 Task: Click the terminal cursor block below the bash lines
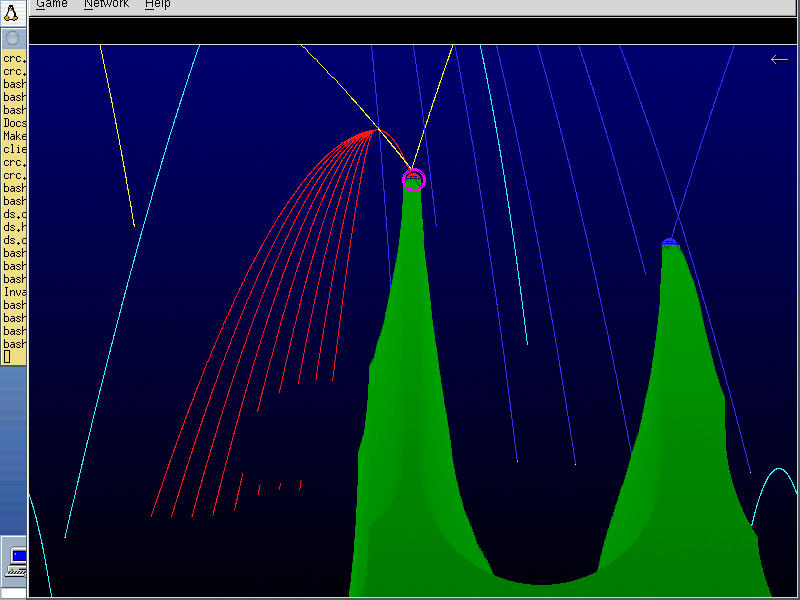coord(7,357)
